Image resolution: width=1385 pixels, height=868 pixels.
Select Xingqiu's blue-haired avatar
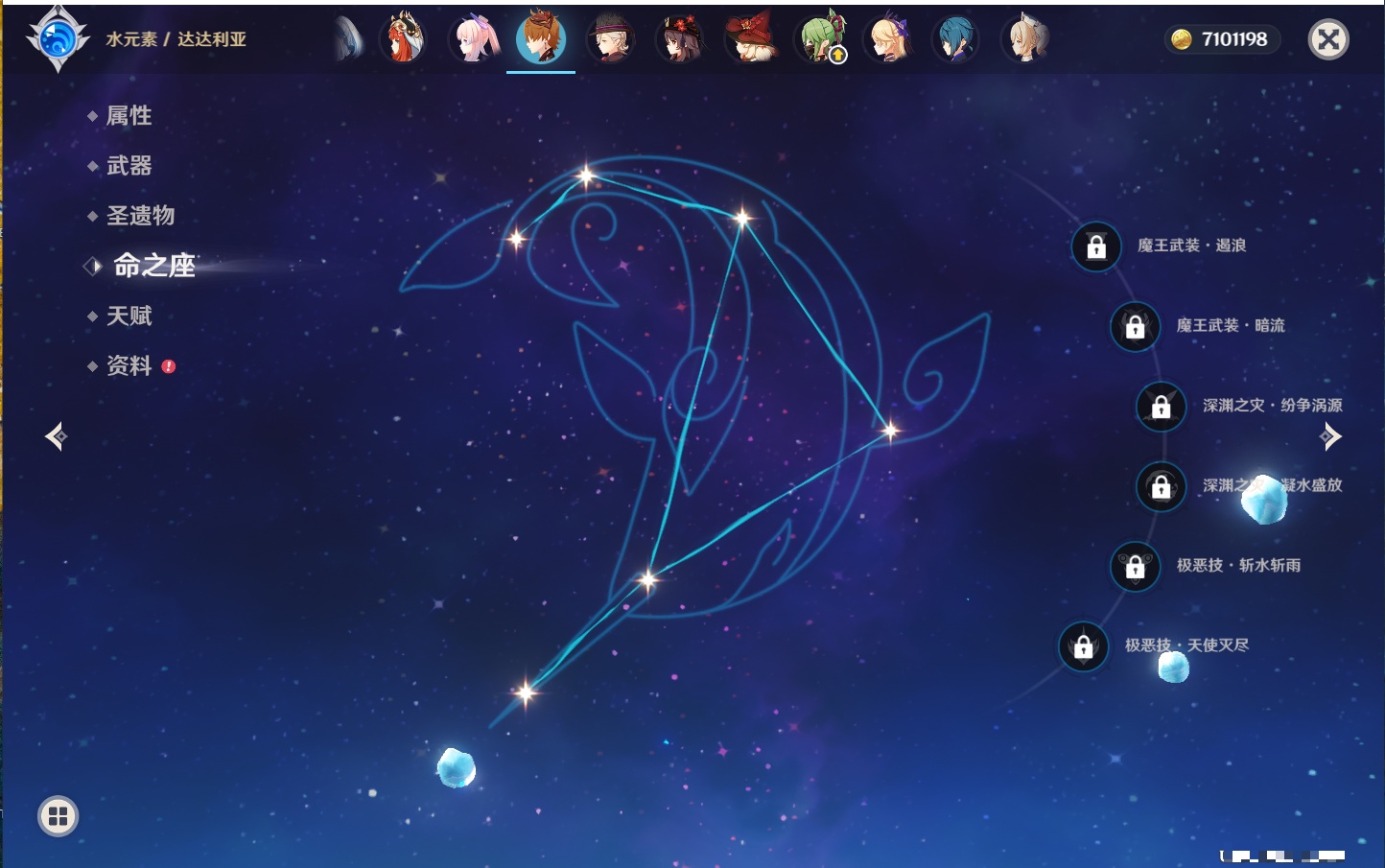click(x=955, y=39)
